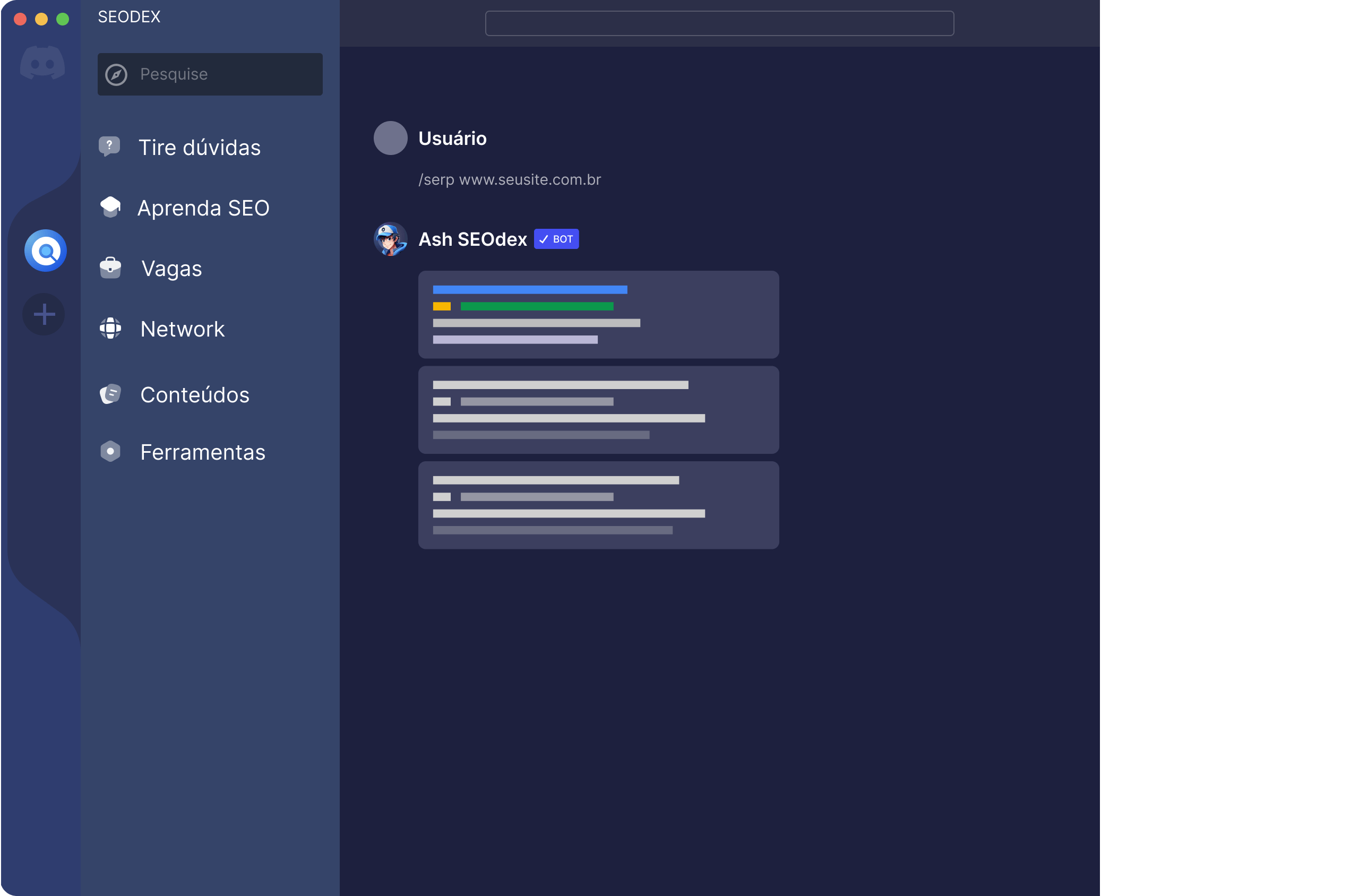Click the first colored SERP result card

click(x=598, y=314)
